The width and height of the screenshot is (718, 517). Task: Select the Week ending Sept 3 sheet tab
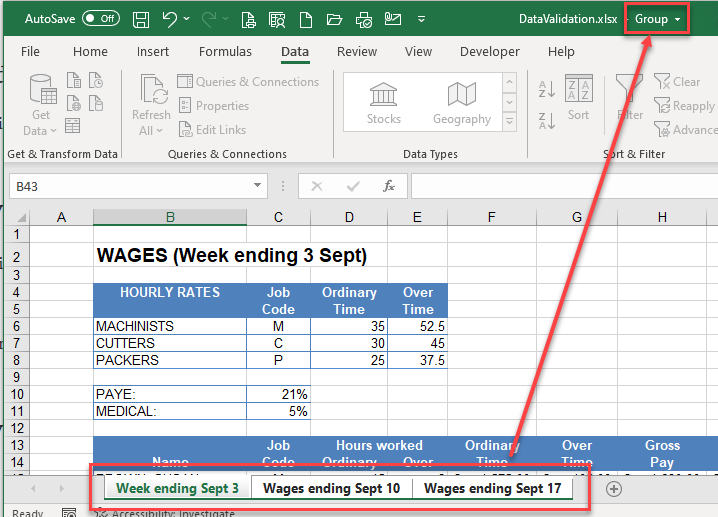(x=177, y=489)
